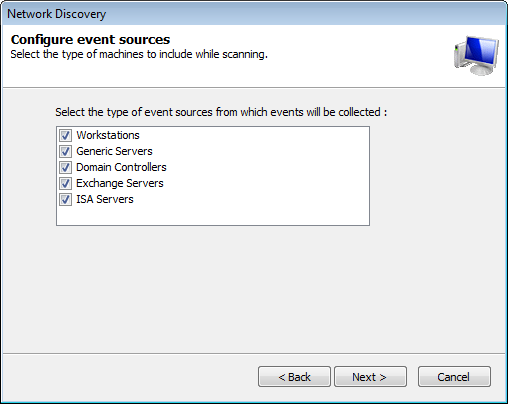Cancel the Network Discovery wizard
Screen dimensions: 508x404
(x=454, y=377)
